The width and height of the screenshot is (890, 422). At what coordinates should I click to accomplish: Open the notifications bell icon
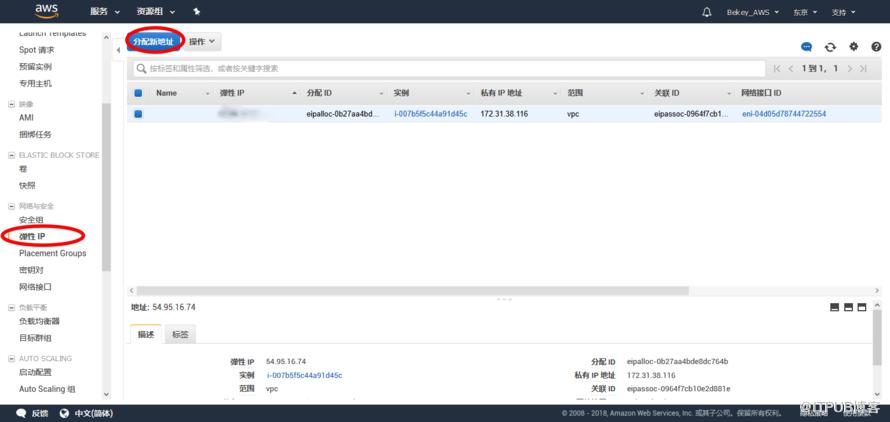pyautogui.click(x=707, y=12)
